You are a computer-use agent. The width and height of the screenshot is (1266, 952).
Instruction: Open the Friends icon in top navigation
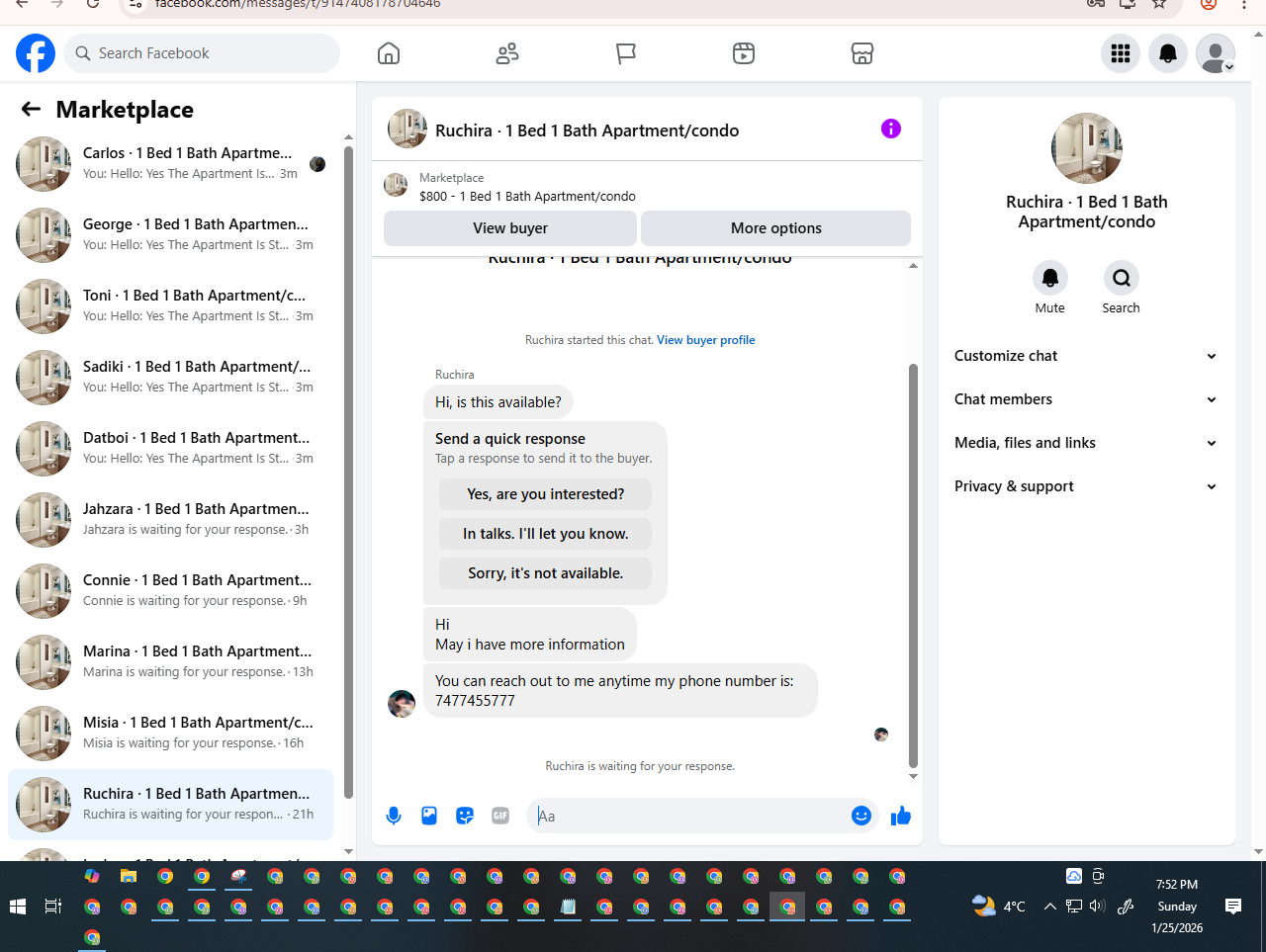click(x=507, y=53)
